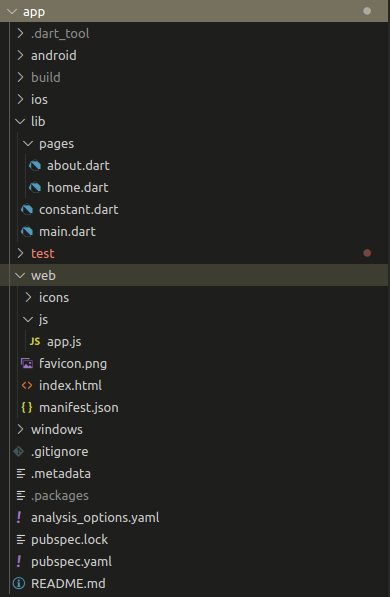Click the curly braces icon beside manifest.json

27,407
